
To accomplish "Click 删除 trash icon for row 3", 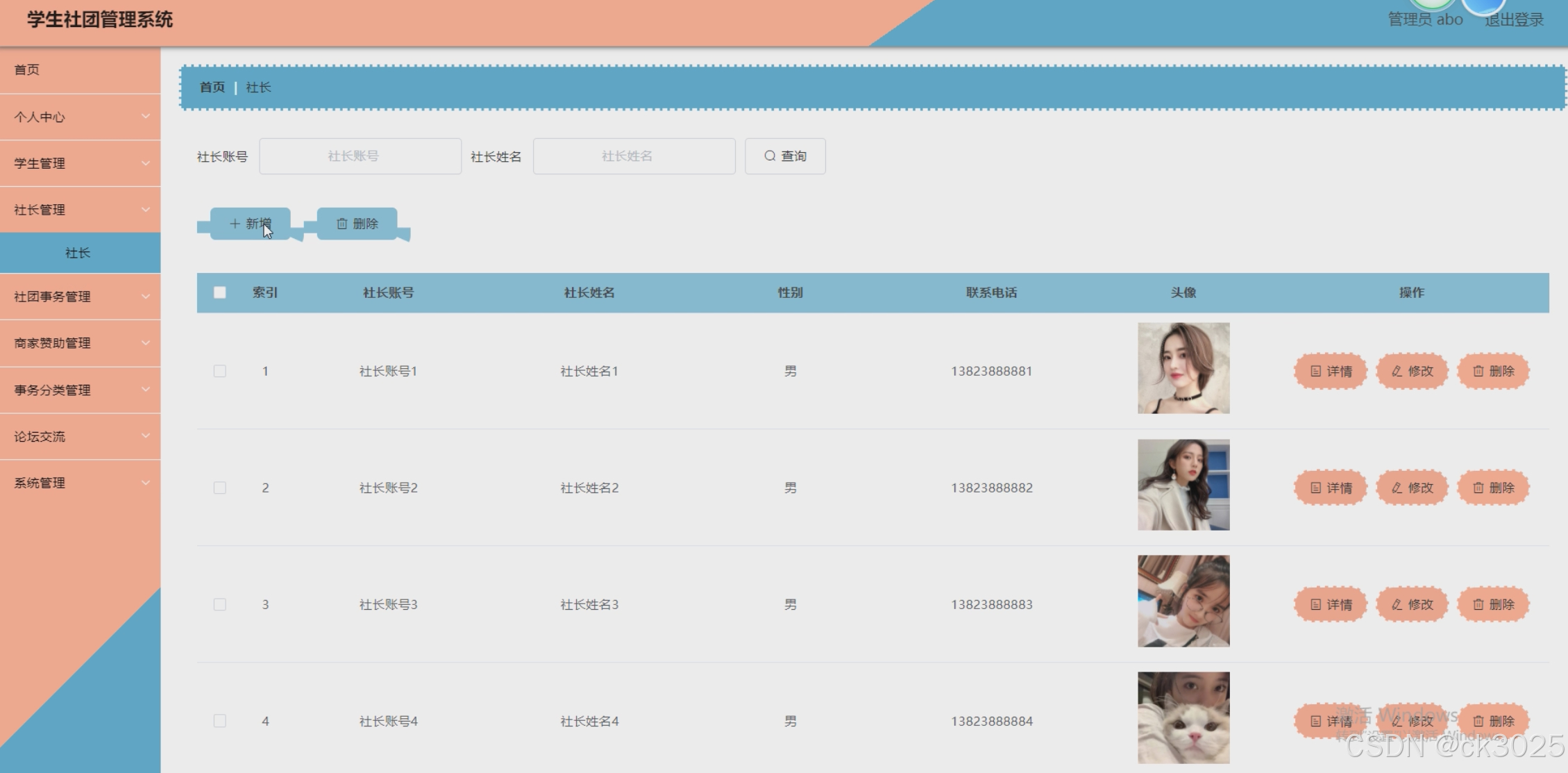I will click(1493, 605).
